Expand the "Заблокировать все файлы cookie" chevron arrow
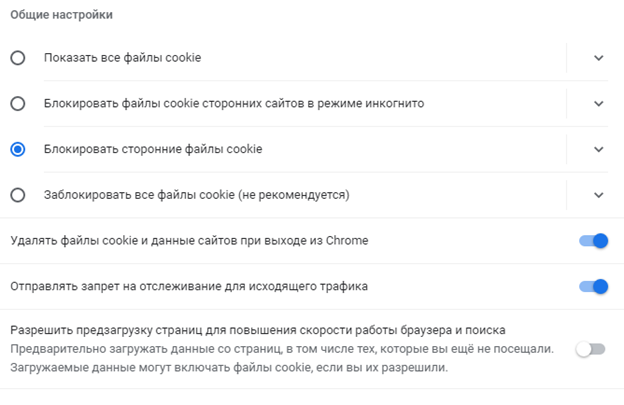Viewport: 624px width, 405px height. pyautogui.click(x=598, y=194)
